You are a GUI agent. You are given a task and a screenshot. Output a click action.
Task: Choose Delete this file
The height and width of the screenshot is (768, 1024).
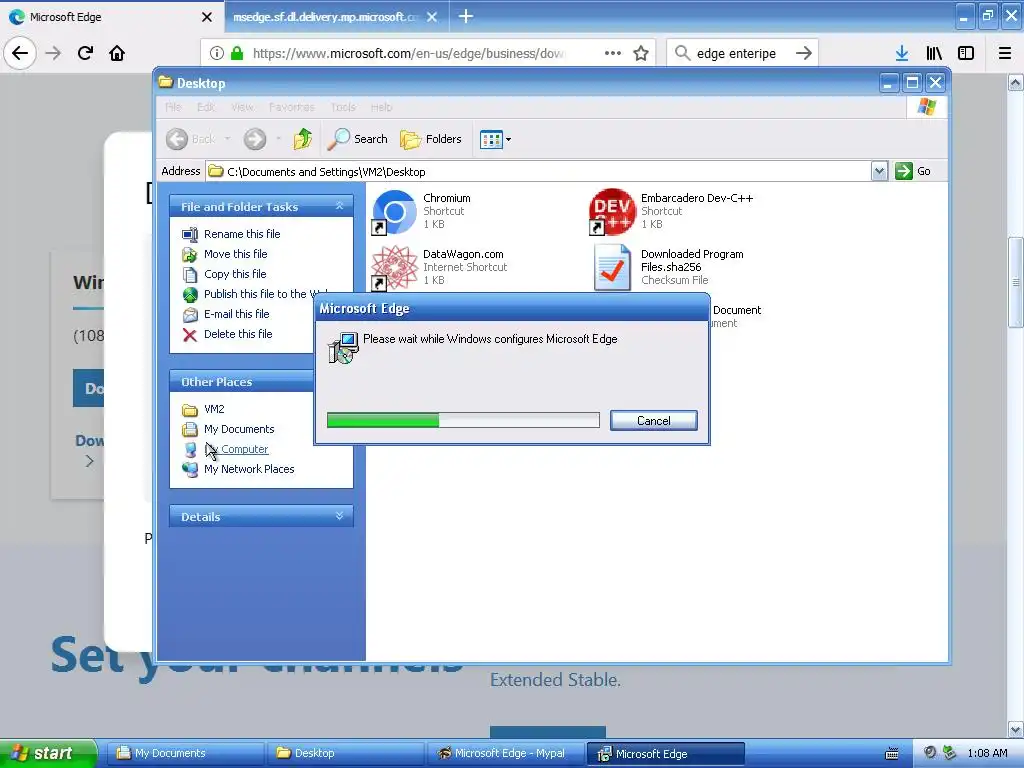[238, 334]
